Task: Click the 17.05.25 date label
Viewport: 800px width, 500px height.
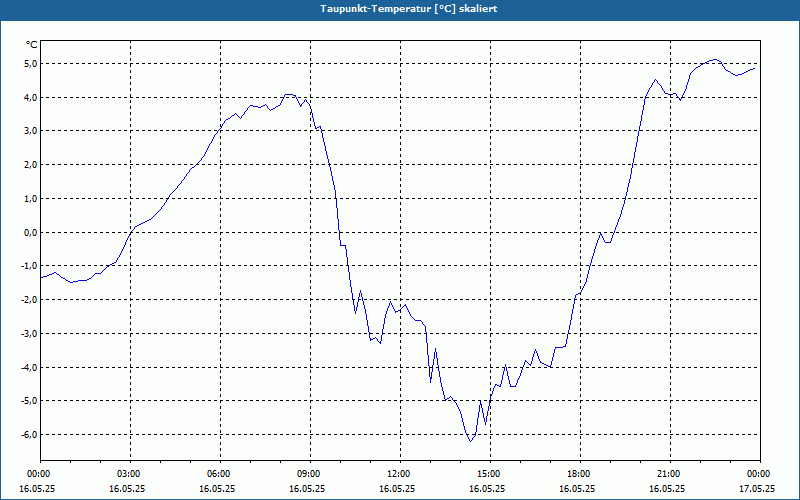Action: coord(757,488)
